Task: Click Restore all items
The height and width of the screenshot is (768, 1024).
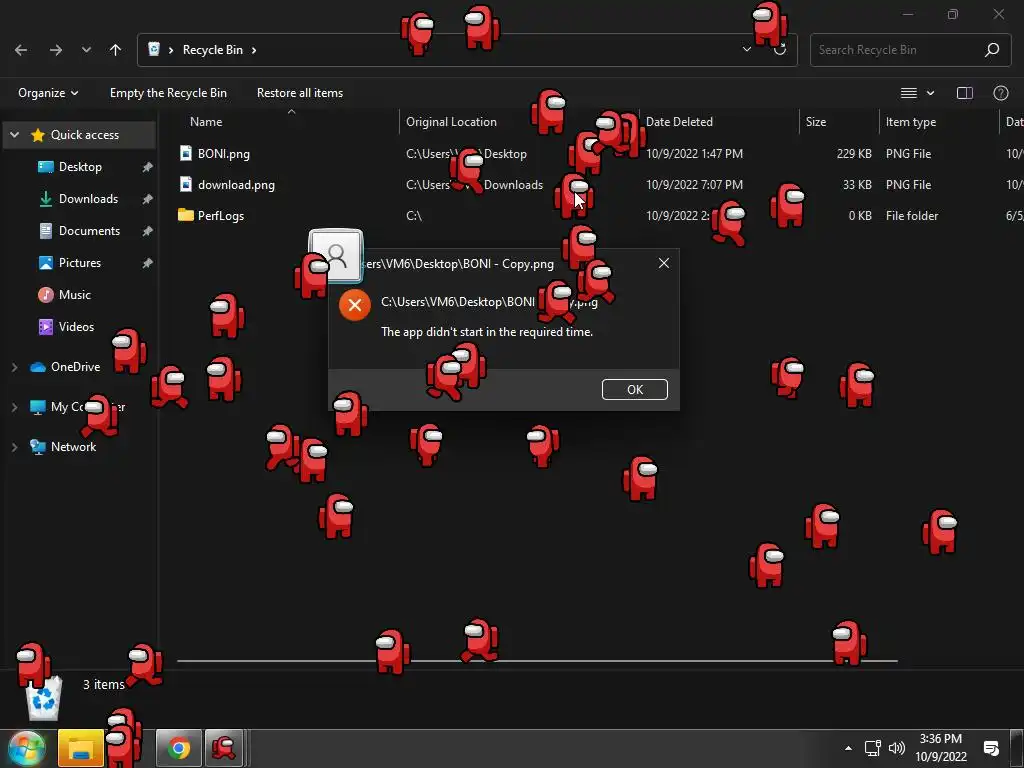Action: pyautogui.click(x=300, y=93)
